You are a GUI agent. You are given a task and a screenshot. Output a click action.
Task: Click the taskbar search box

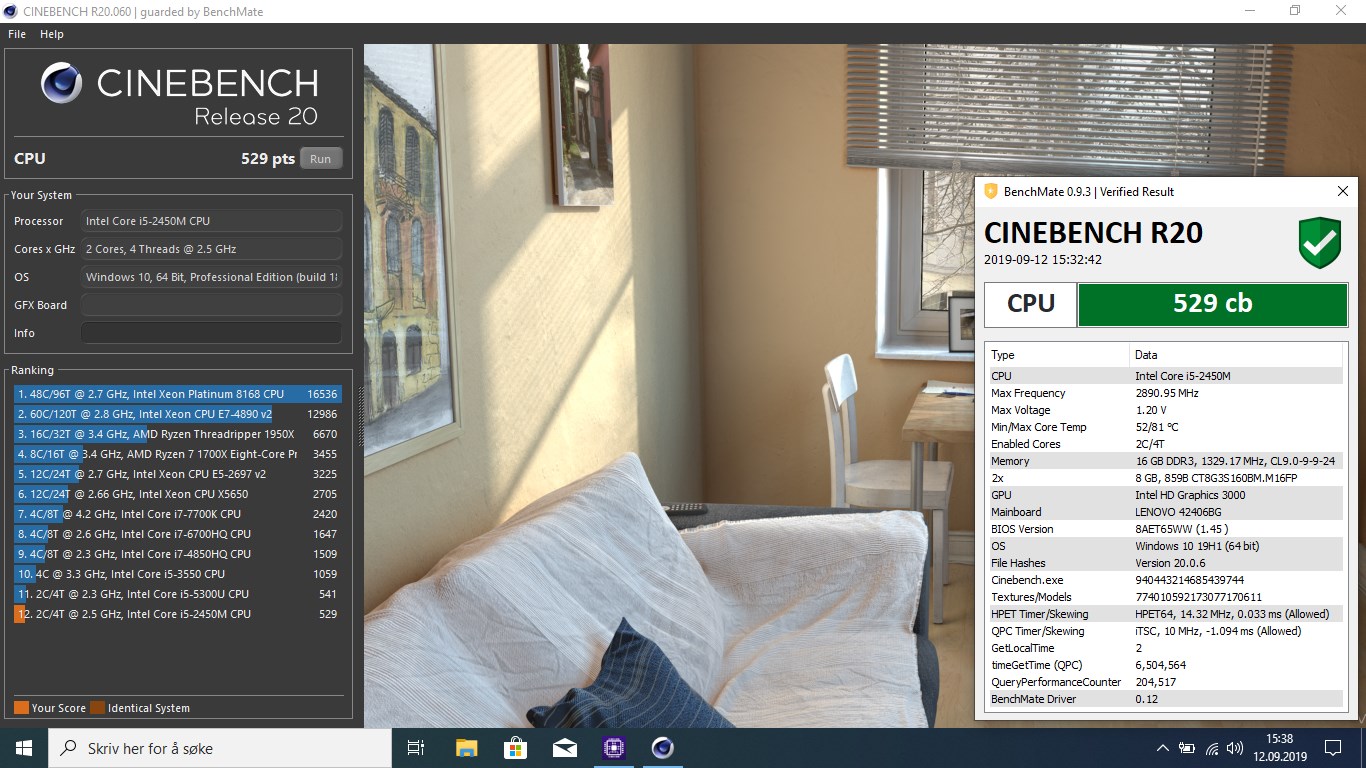pos(219,748)
